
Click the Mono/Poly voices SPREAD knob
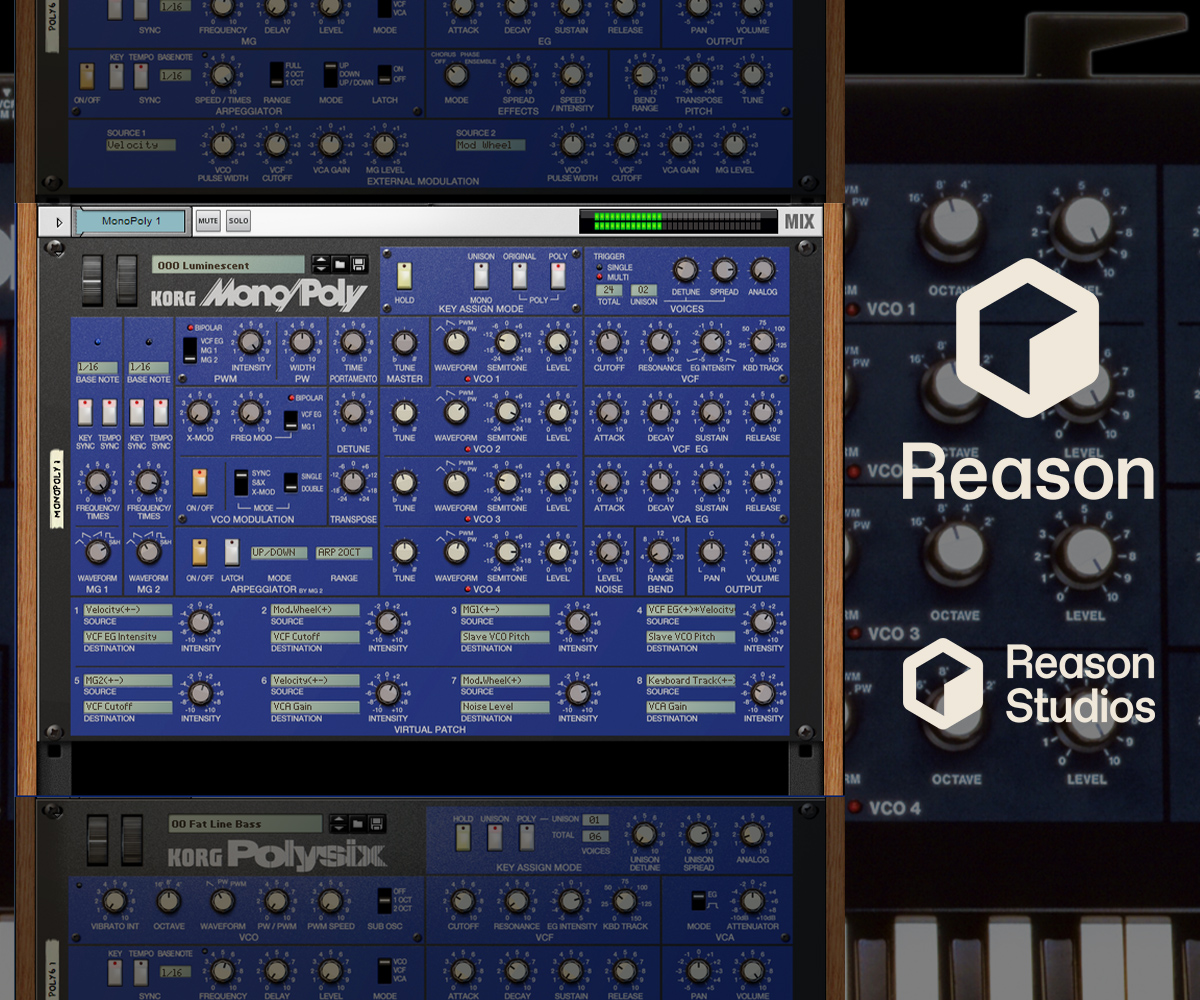(x=723, y=270)
